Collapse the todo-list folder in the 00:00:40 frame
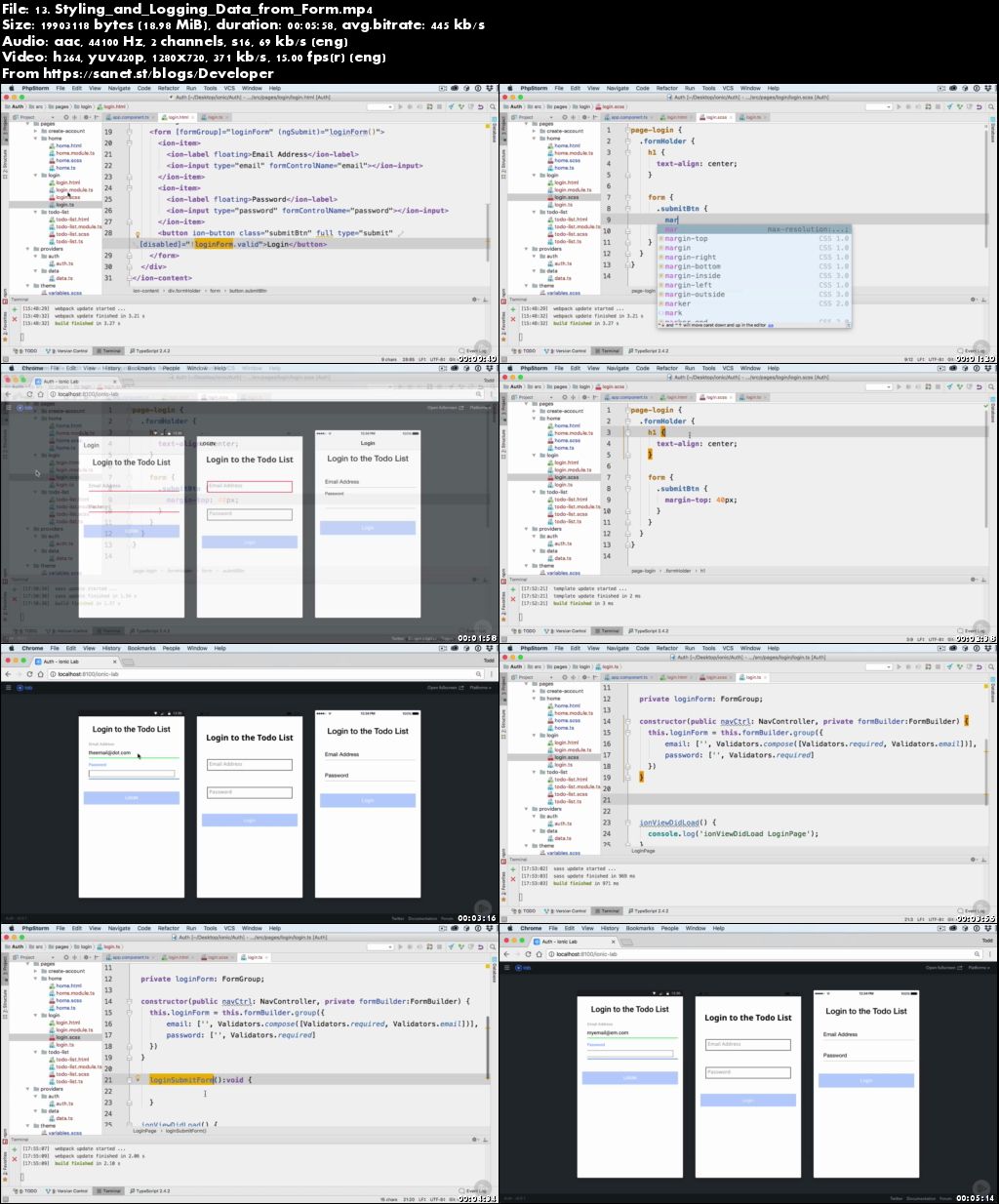 [36, 212]
